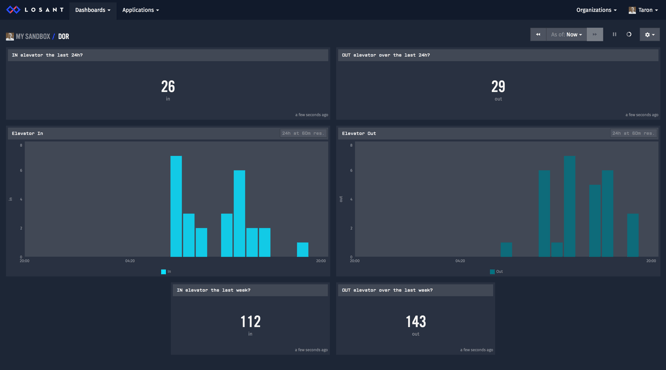666x370 pixels.
Task: Click the rightmost bar in Elevator In chart
Action: click(302, 250)
